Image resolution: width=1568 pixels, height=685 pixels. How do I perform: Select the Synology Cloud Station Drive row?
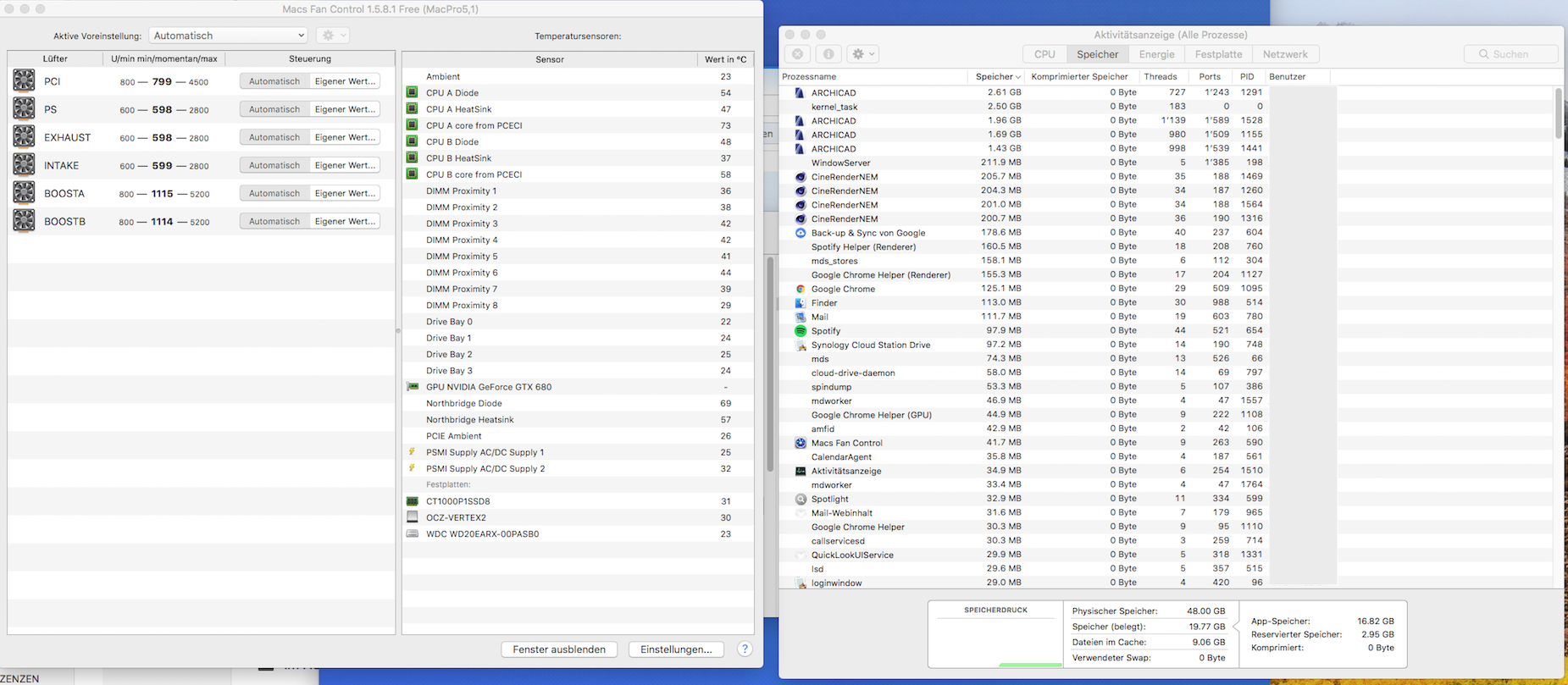[1166, 345]
